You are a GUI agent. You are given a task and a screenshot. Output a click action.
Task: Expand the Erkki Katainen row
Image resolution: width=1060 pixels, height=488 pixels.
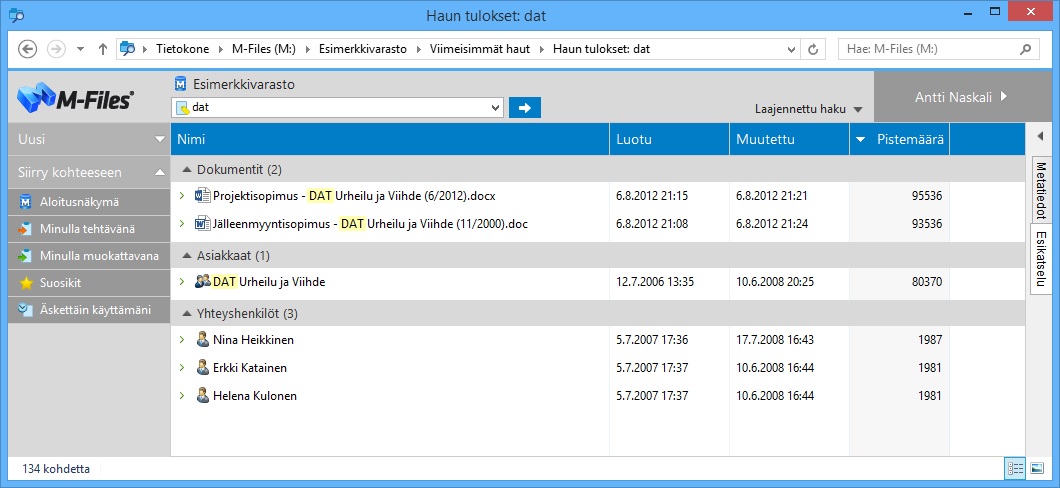coord(182,368)
